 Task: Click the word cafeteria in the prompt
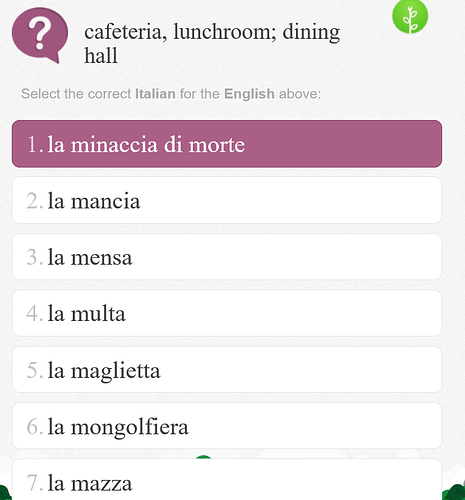click(x=125, y=32)
